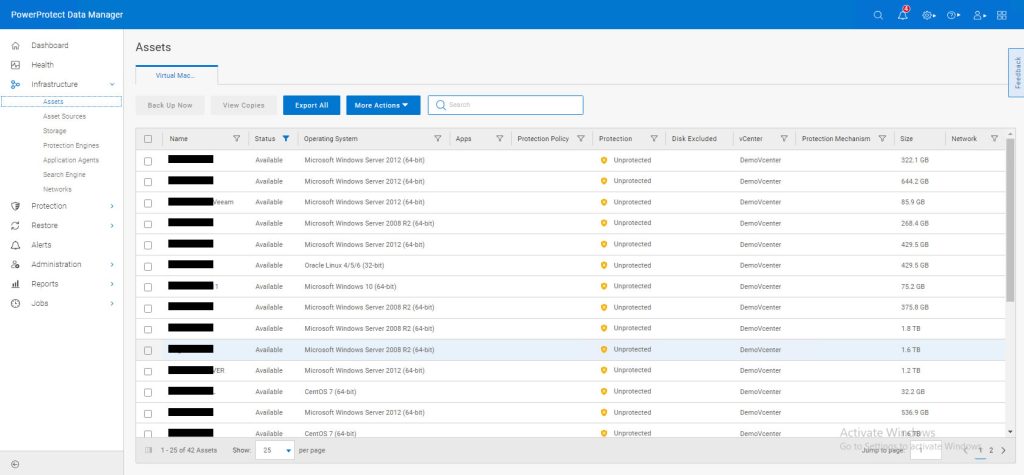1024x475 pixels.
Task: Select the Microsoft Windows 10 row checkbox
Action: coord(148,287)
